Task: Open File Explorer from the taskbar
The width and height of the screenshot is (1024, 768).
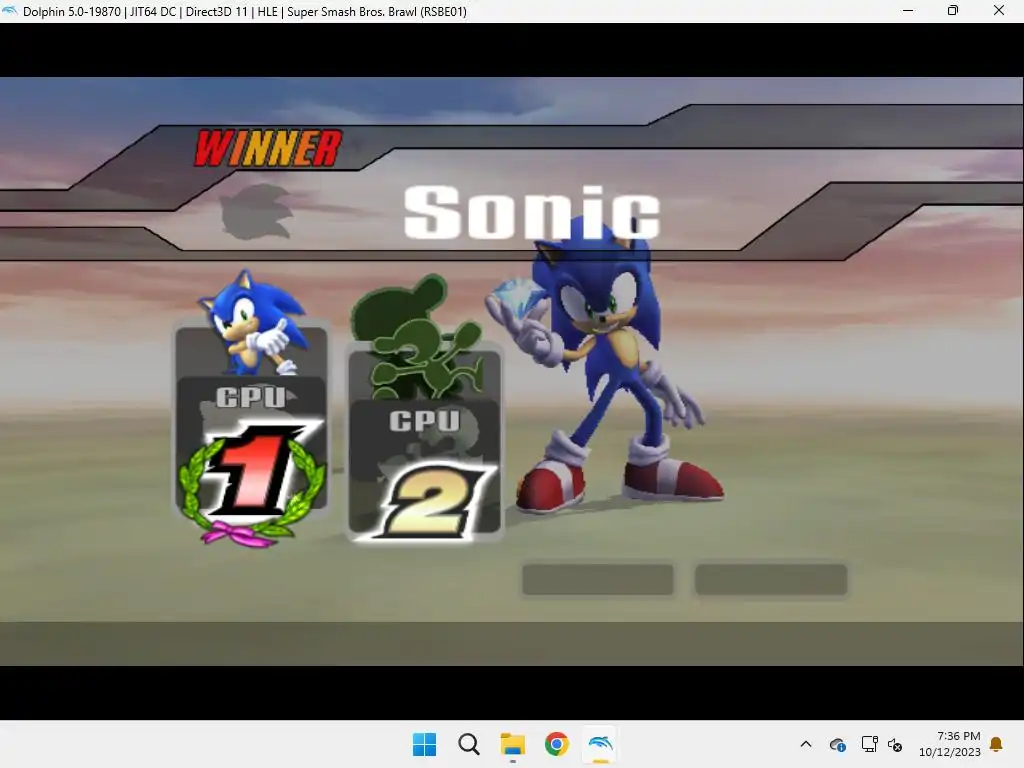Action: click(x=513, y=744)
